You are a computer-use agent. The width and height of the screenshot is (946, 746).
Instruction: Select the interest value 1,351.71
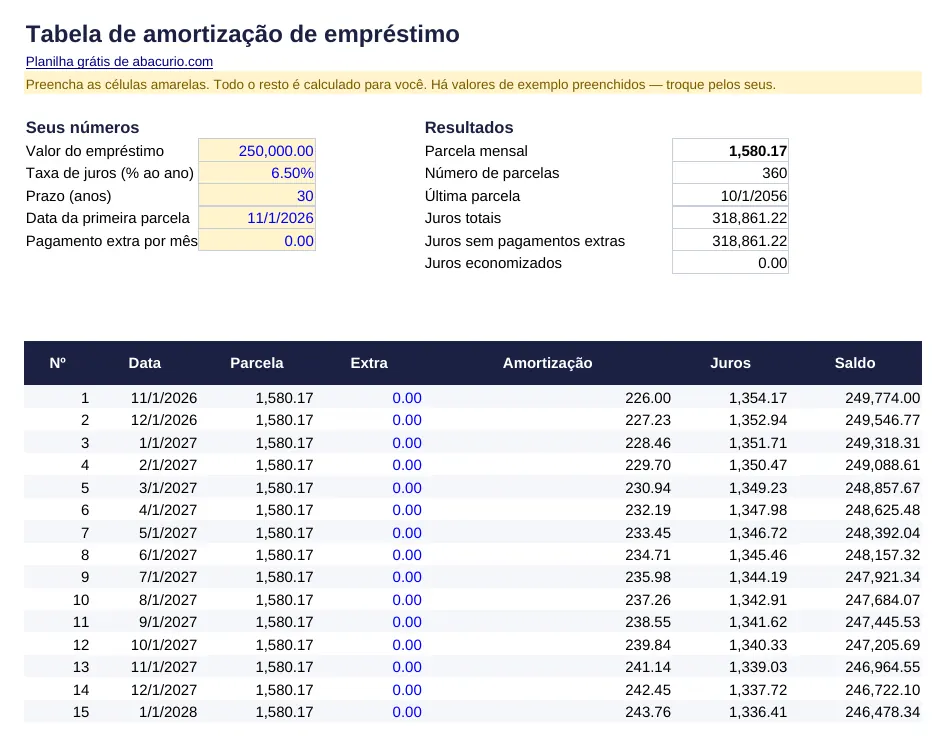tap(758, 443)
